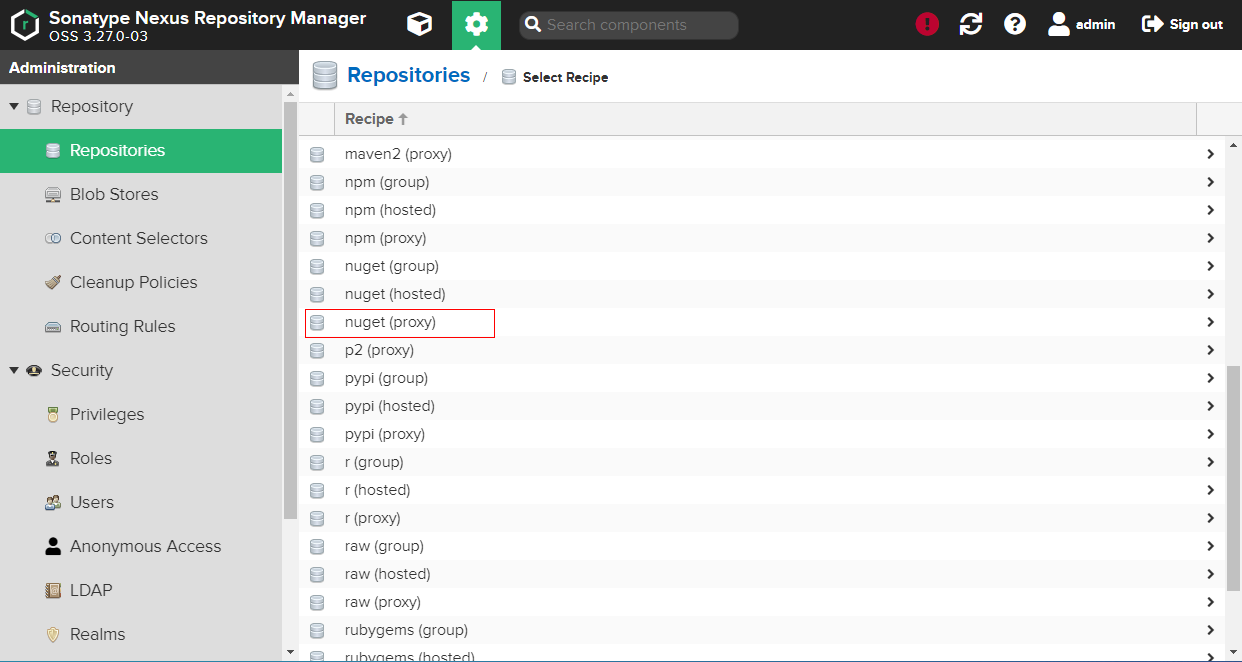The height and width of the screenshot is (662, 1242).
Task: Click the Anonymous Access person icon
Action: tap(53, 547)
